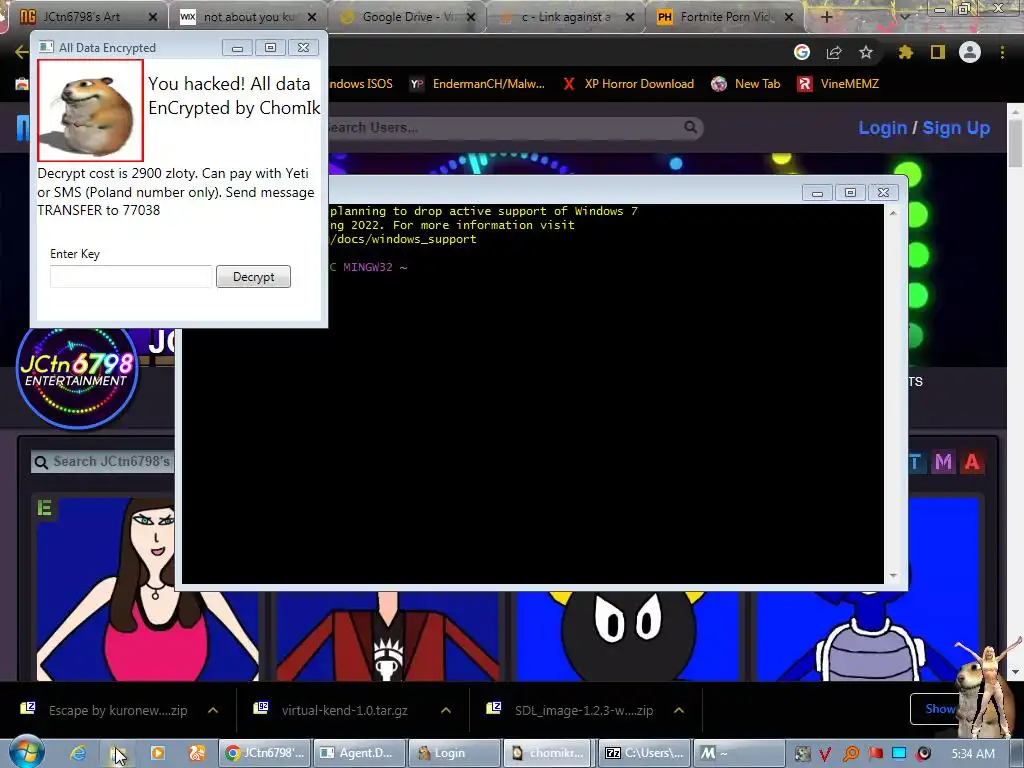Screen dimensions: 1024x768
Task: Click the hamster image in All Data Encrypted window
Action: (90, 110)
